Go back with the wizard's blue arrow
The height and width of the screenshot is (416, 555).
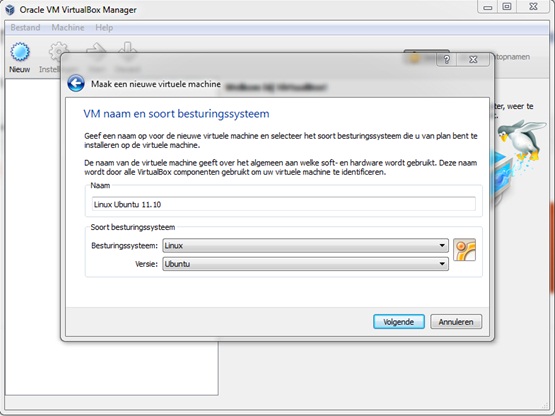(76, 84)
